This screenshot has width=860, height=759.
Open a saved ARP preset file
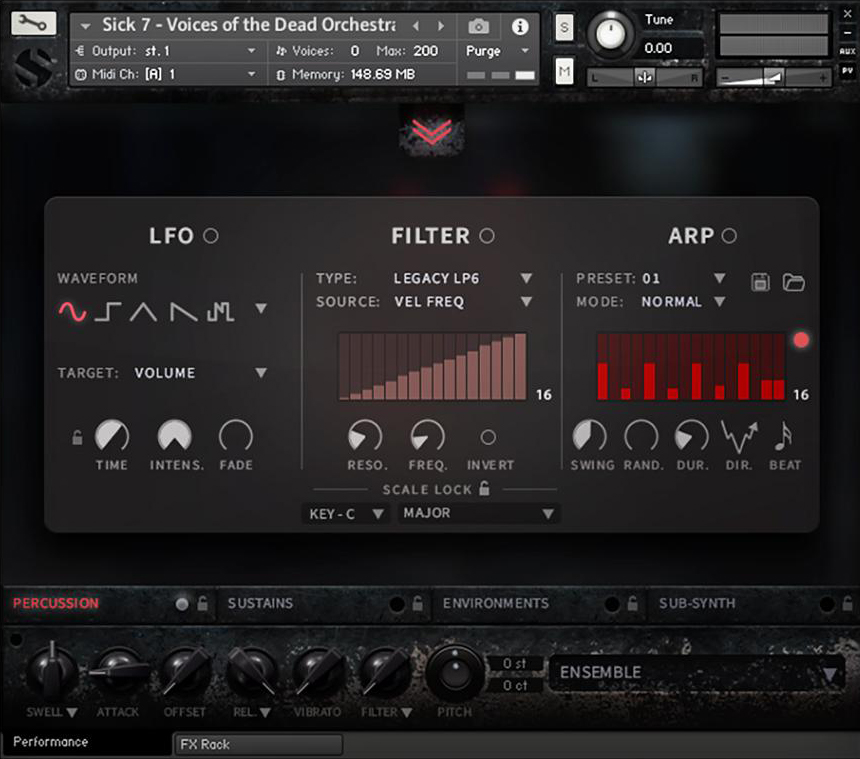point(793,283)
